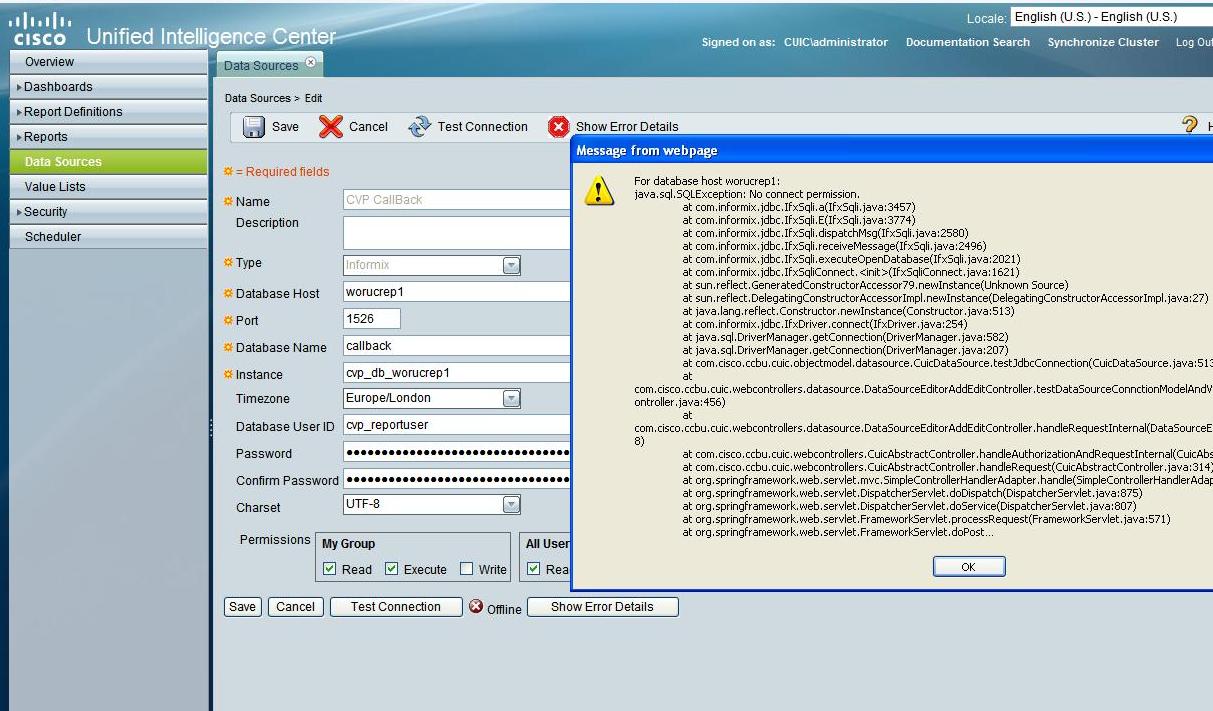Click the red Show Error Details icon
The image size is (1213, 711).
pos(558,127)
